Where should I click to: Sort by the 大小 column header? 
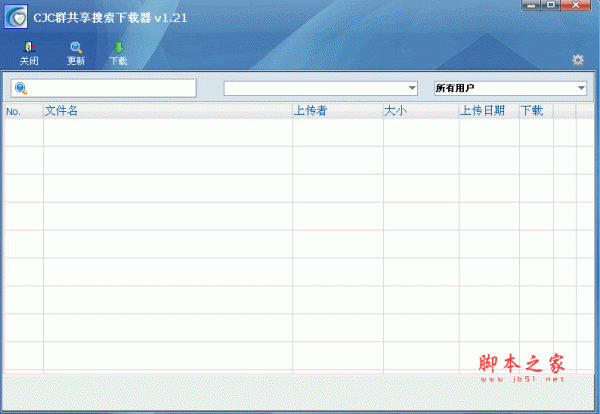[x=421, y=111]
